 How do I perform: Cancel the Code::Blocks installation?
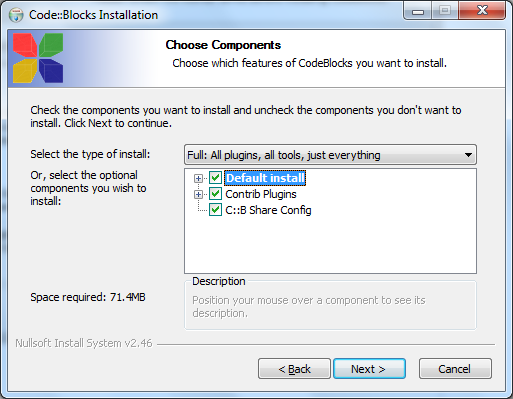coord(455,369)
